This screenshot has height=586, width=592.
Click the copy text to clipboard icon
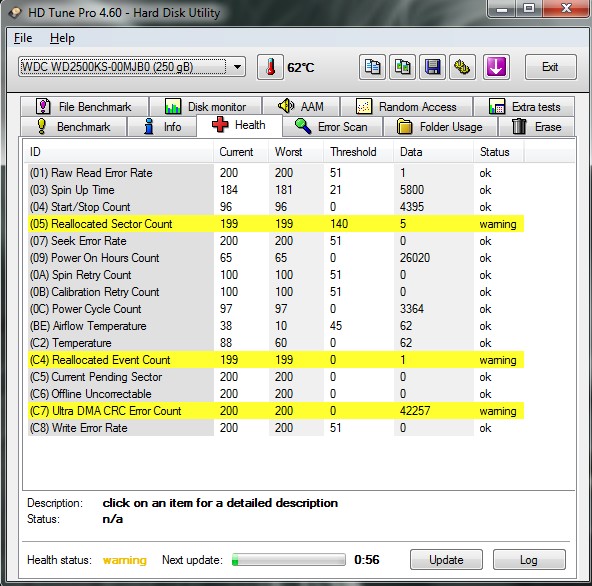click(x=372, y=67)
